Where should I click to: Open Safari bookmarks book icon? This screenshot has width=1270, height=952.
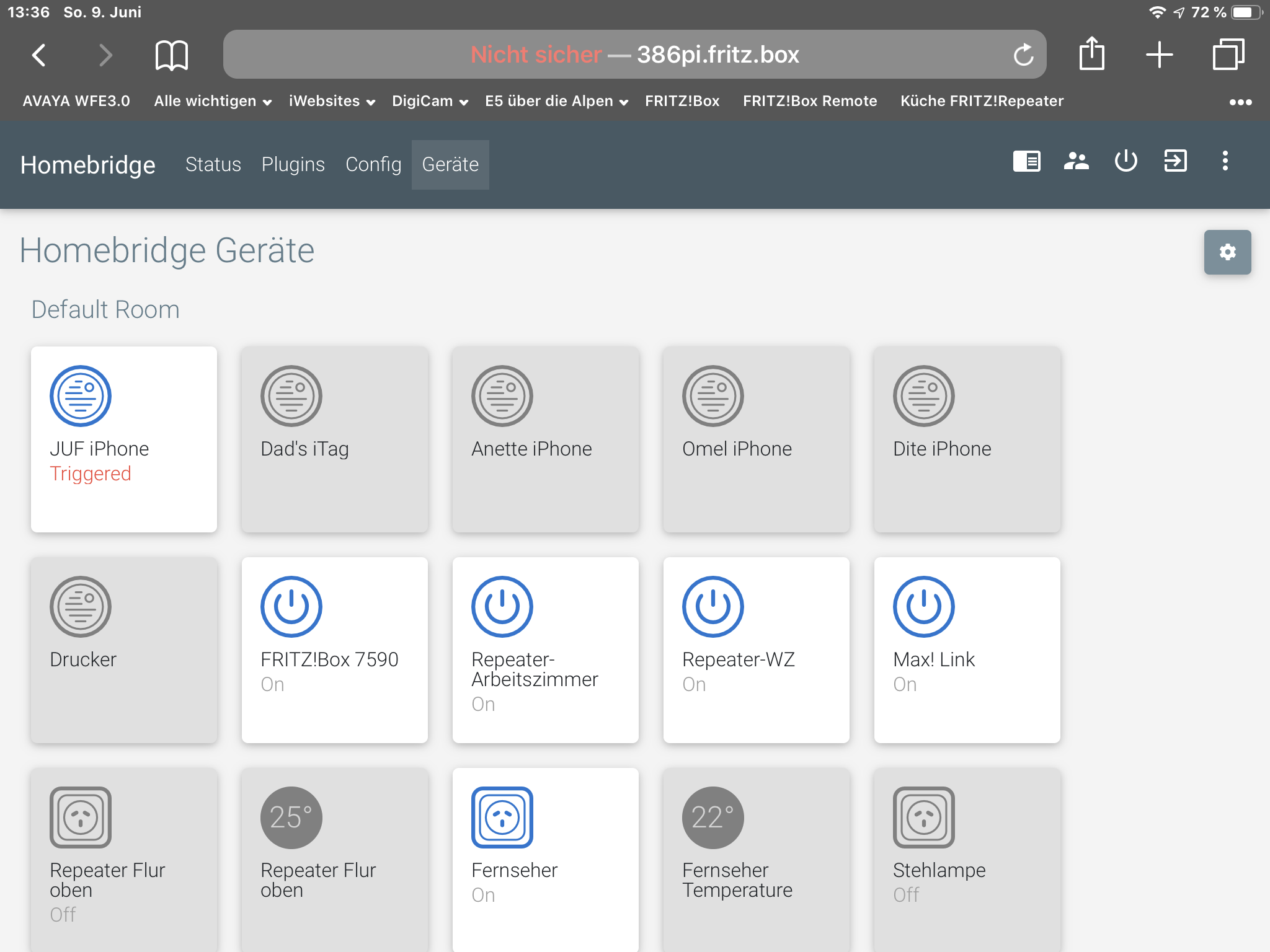171,55
